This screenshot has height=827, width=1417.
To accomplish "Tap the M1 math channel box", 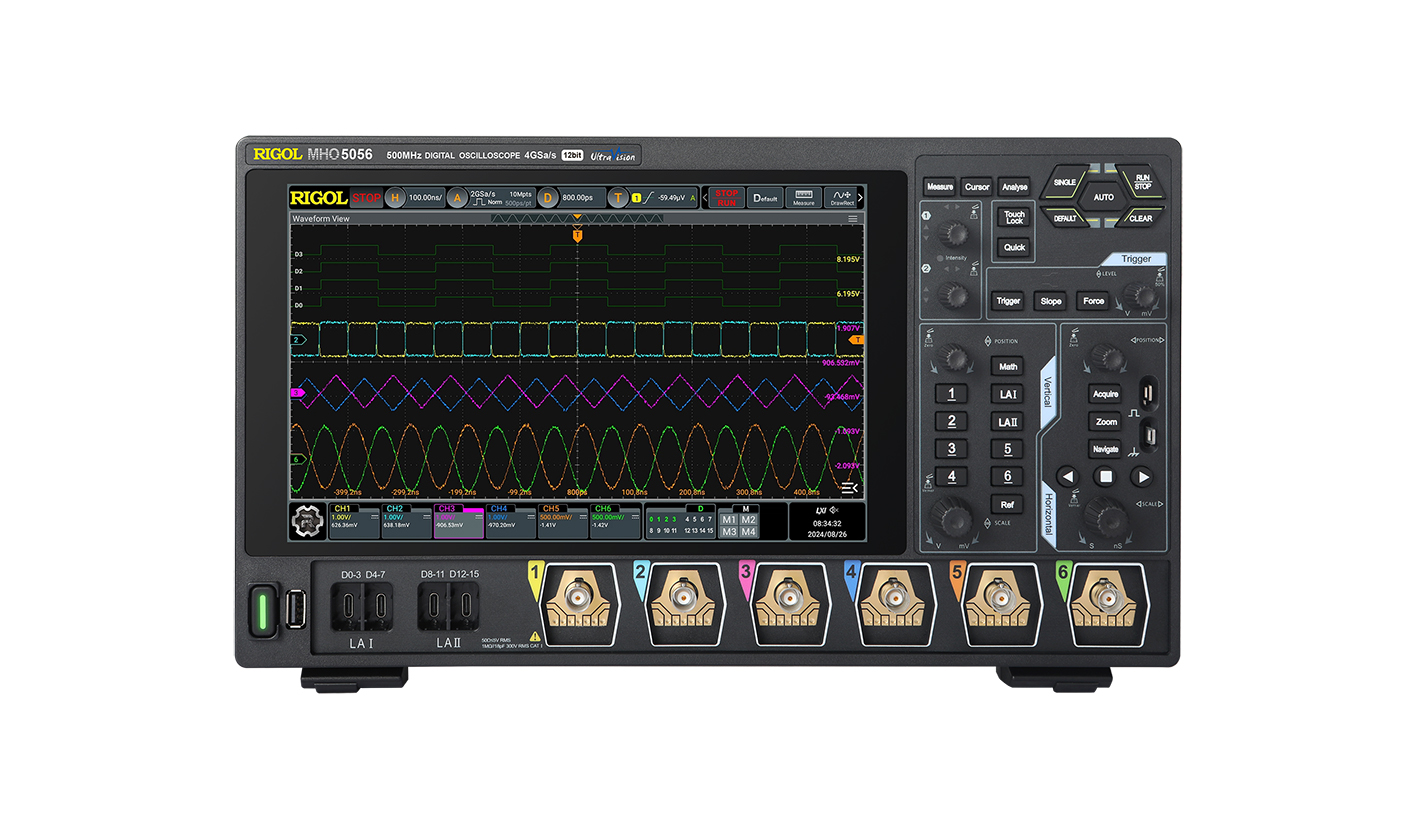I will click(x=729, y=520).
